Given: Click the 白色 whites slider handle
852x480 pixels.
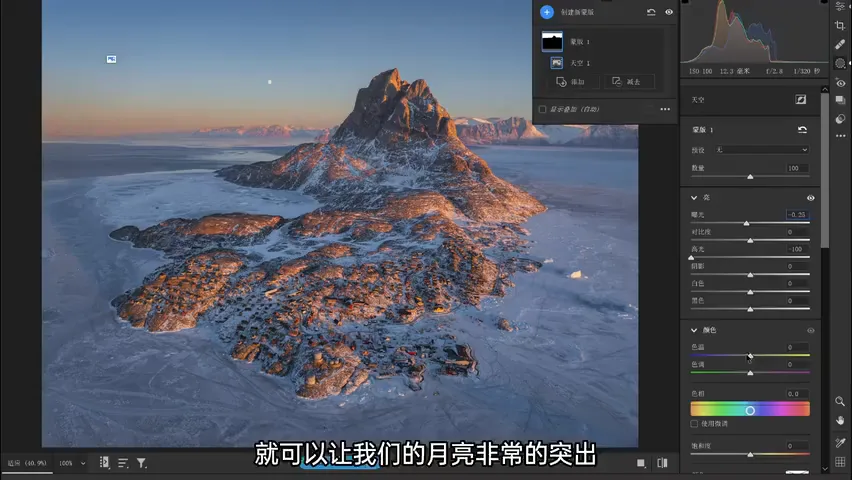Looking at the screenshot, I should (750, 292).
